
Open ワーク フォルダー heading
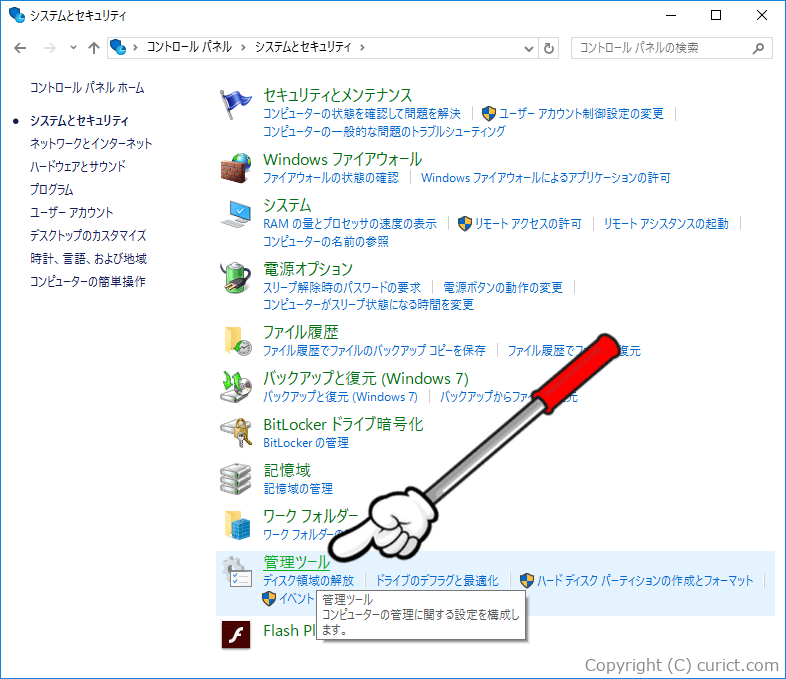pos(311,516)
